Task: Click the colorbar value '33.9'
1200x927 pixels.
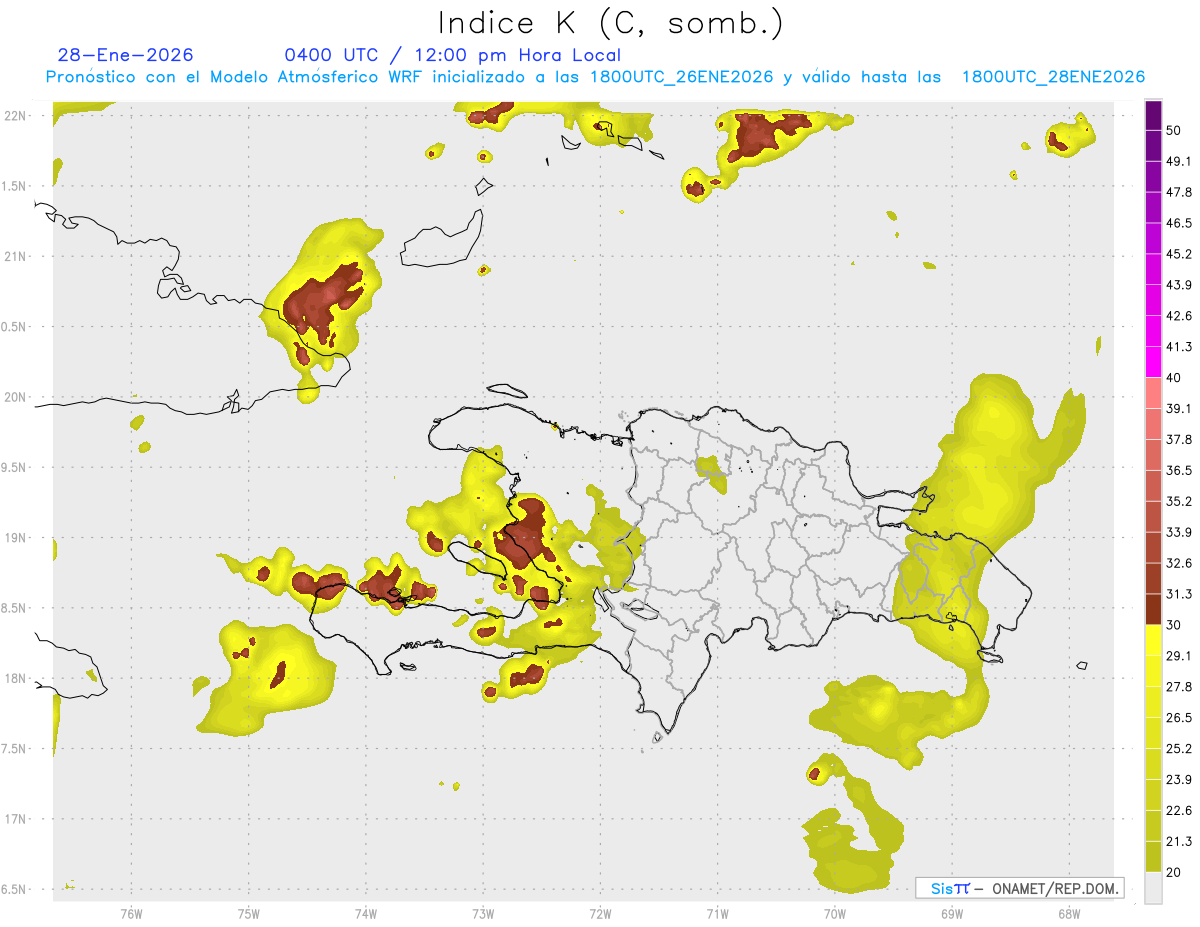Action: click(1179, 532)
